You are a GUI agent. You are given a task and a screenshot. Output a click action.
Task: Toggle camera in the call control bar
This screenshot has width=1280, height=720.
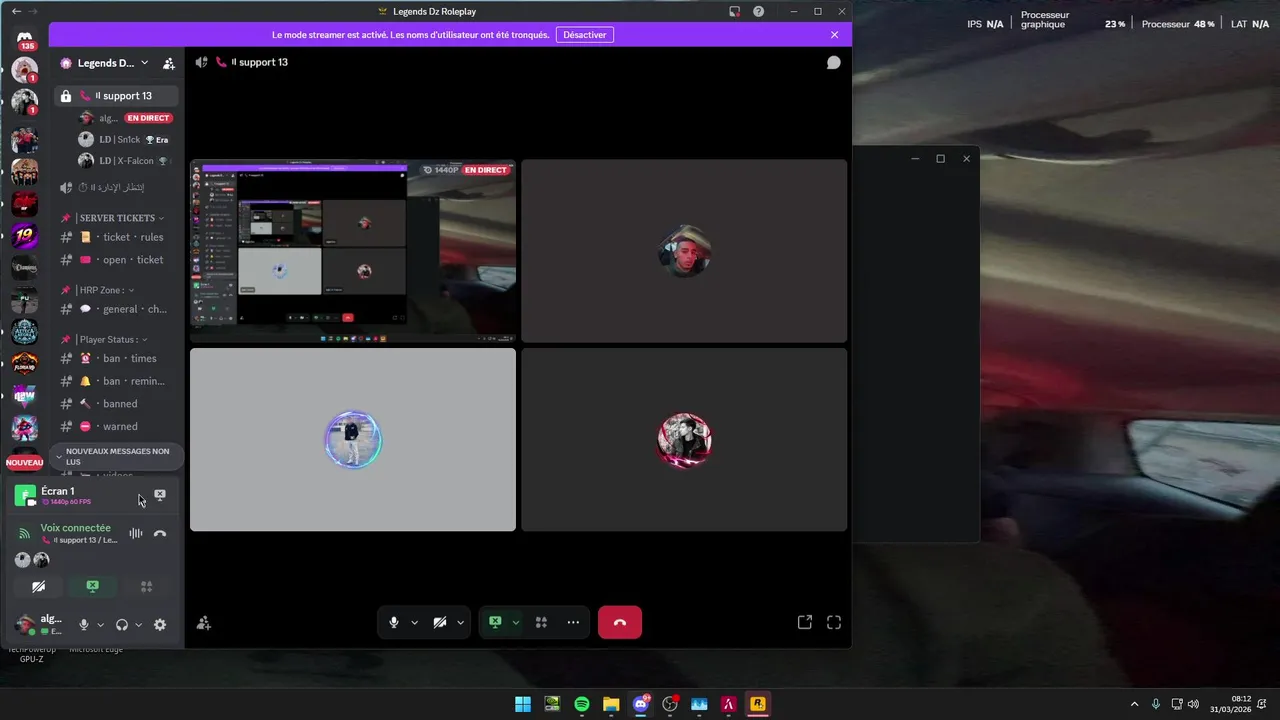(x=440, y=622)
